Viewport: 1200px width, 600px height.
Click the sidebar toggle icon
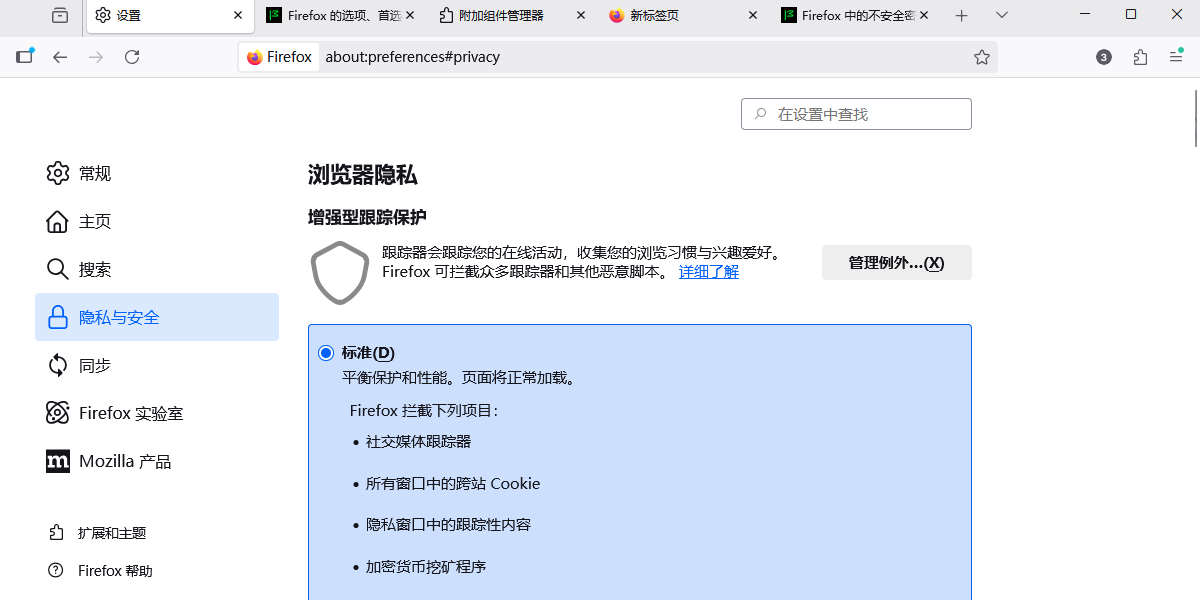25,57
